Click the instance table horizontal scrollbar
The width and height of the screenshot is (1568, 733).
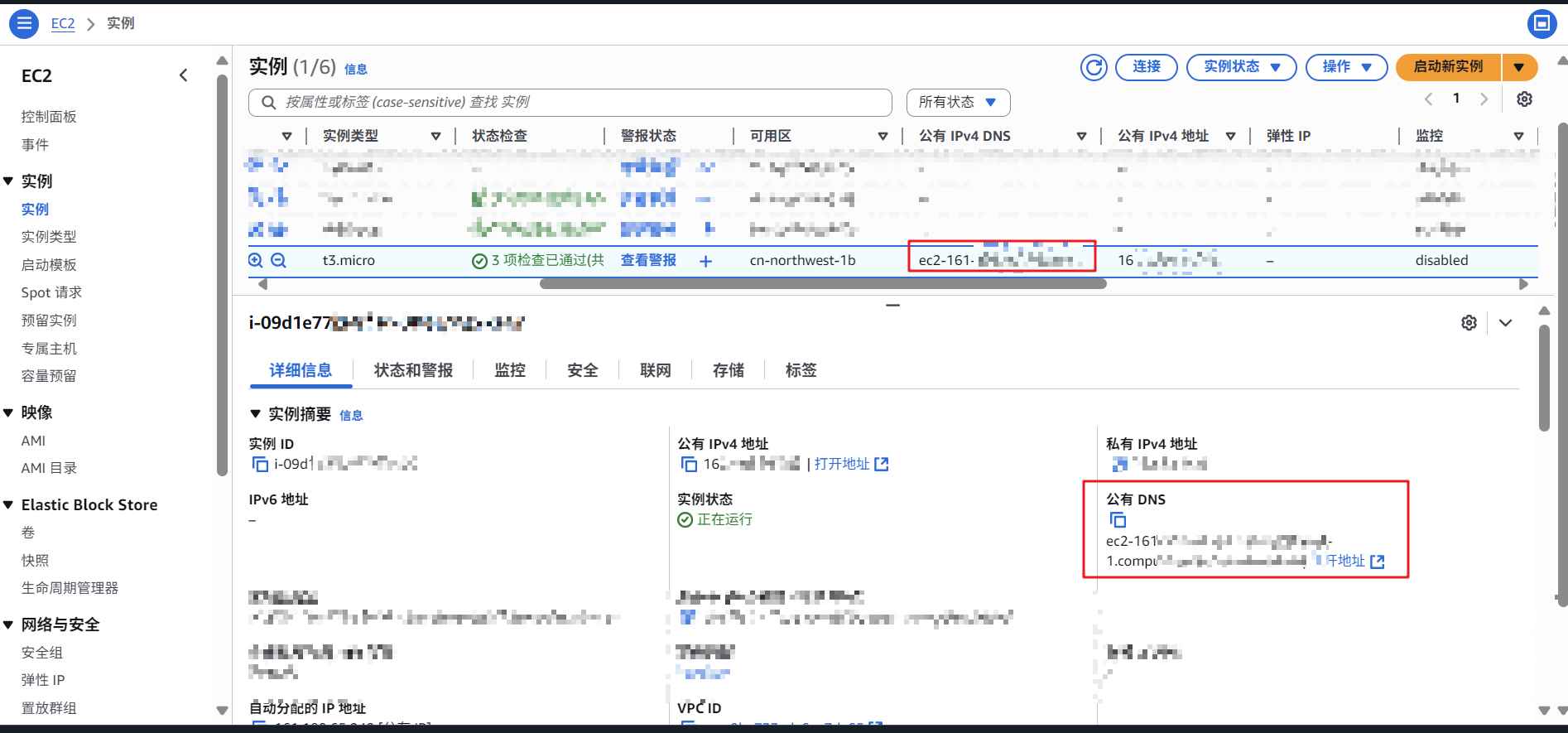pyautogui.click(x=823, y=284)
